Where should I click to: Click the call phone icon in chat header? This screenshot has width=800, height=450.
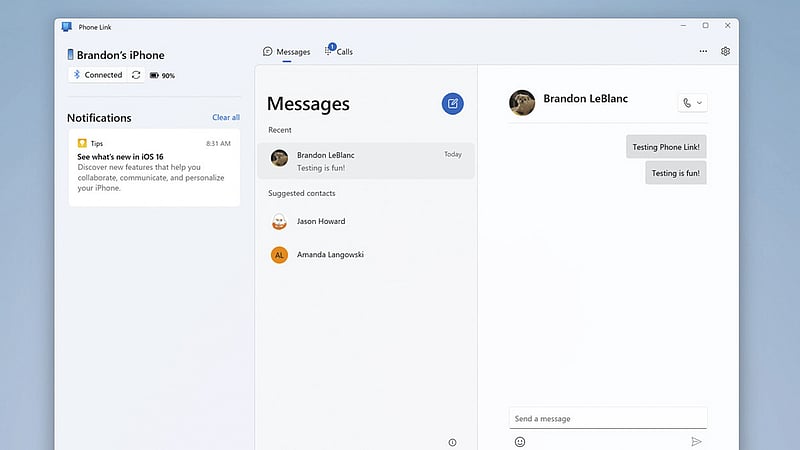687,103
